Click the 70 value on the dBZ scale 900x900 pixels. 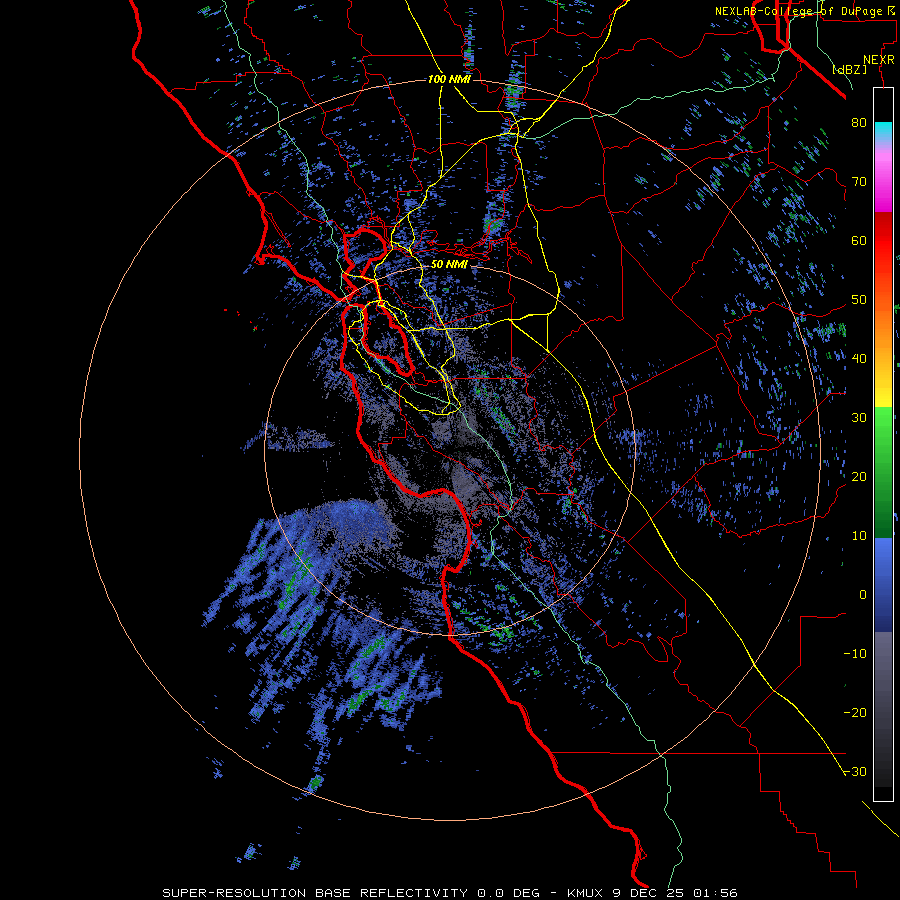859,182
